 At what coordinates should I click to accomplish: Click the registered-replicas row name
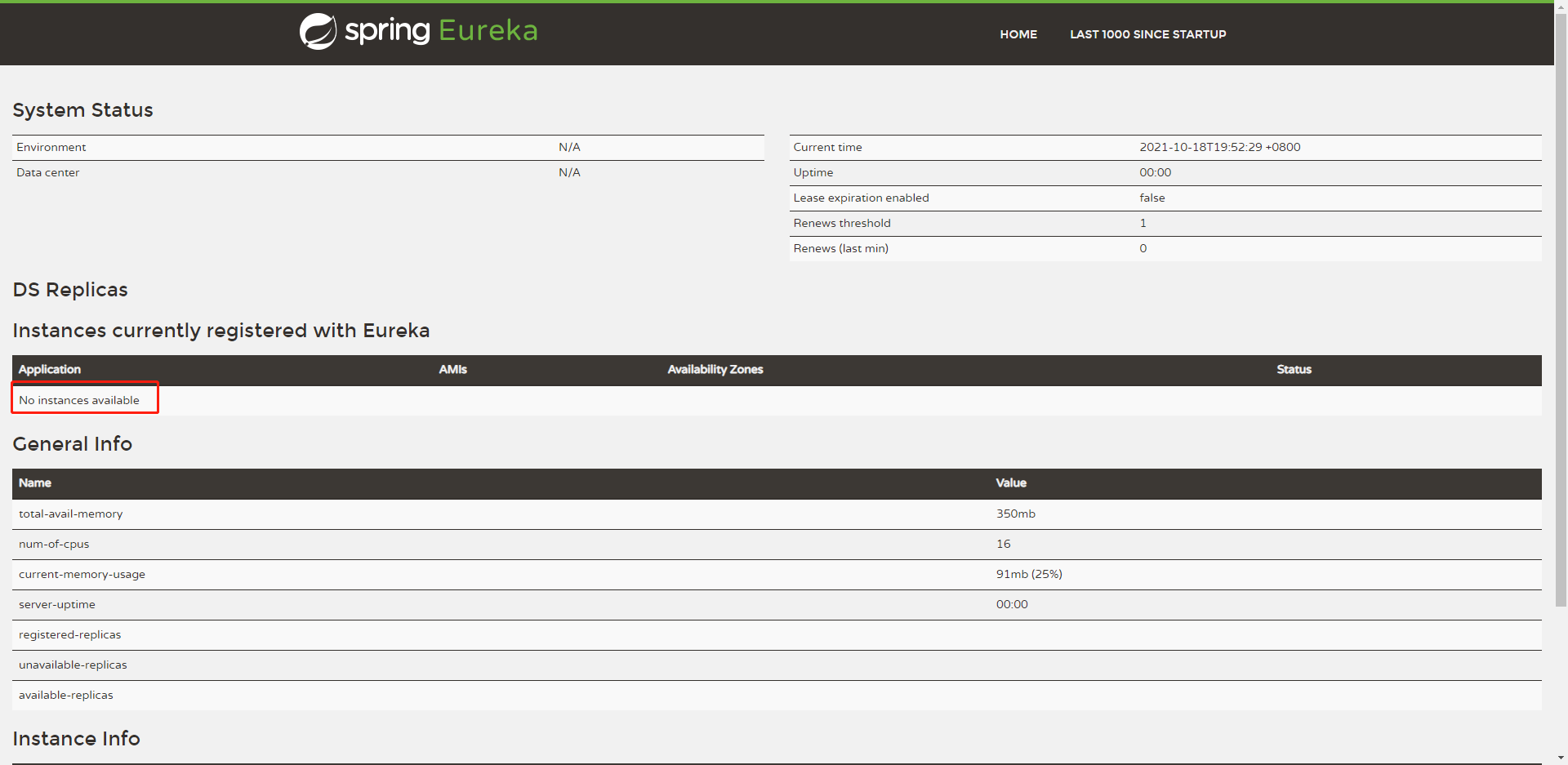(70, 635)
